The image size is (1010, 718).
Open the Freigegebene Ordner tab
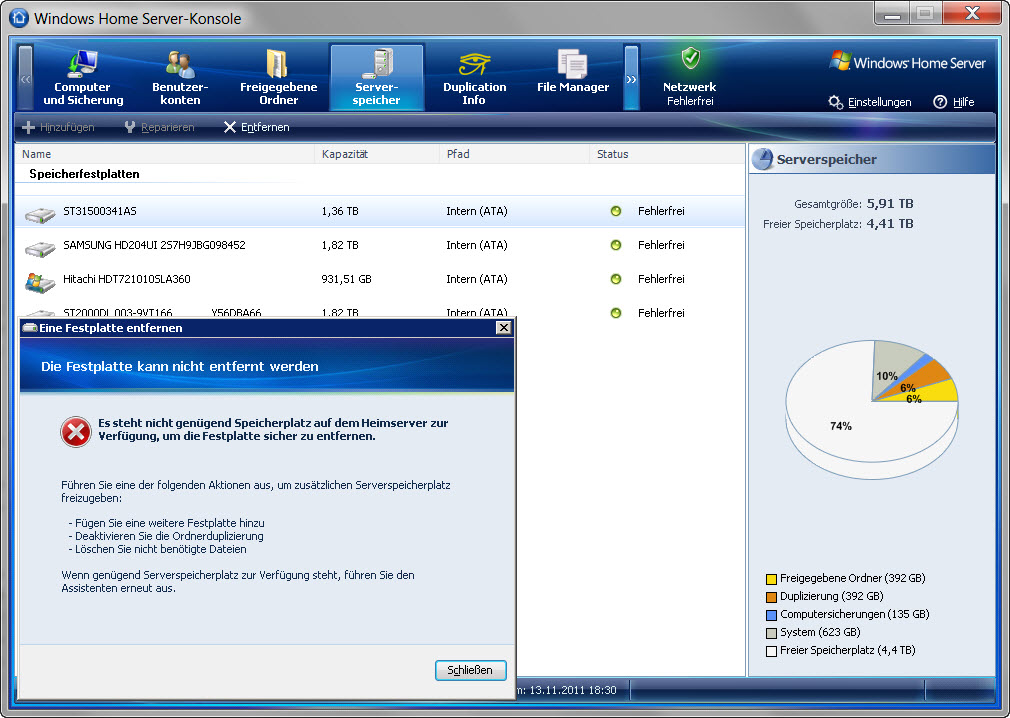(x=278, y=77)
